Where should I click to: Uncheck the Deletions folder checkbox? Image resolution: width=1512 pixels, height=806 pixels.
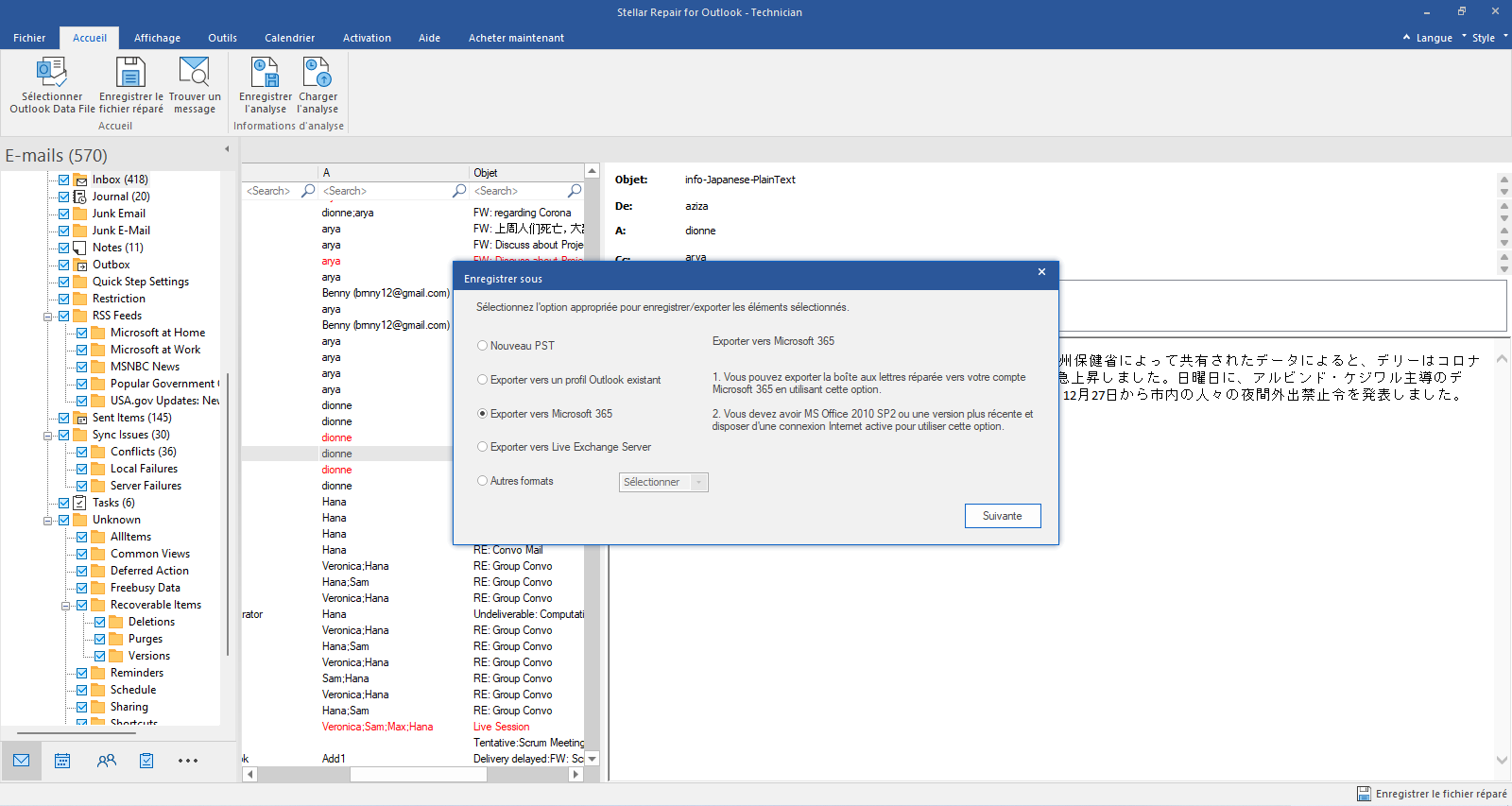(x=100, y=622)
